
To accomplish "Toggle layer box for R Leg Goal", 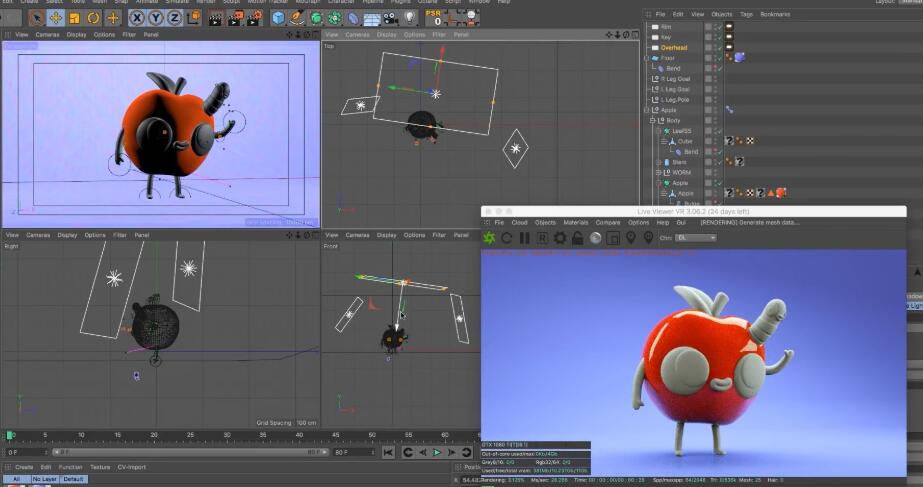I will pyautogui.click(x=708, y=79).
